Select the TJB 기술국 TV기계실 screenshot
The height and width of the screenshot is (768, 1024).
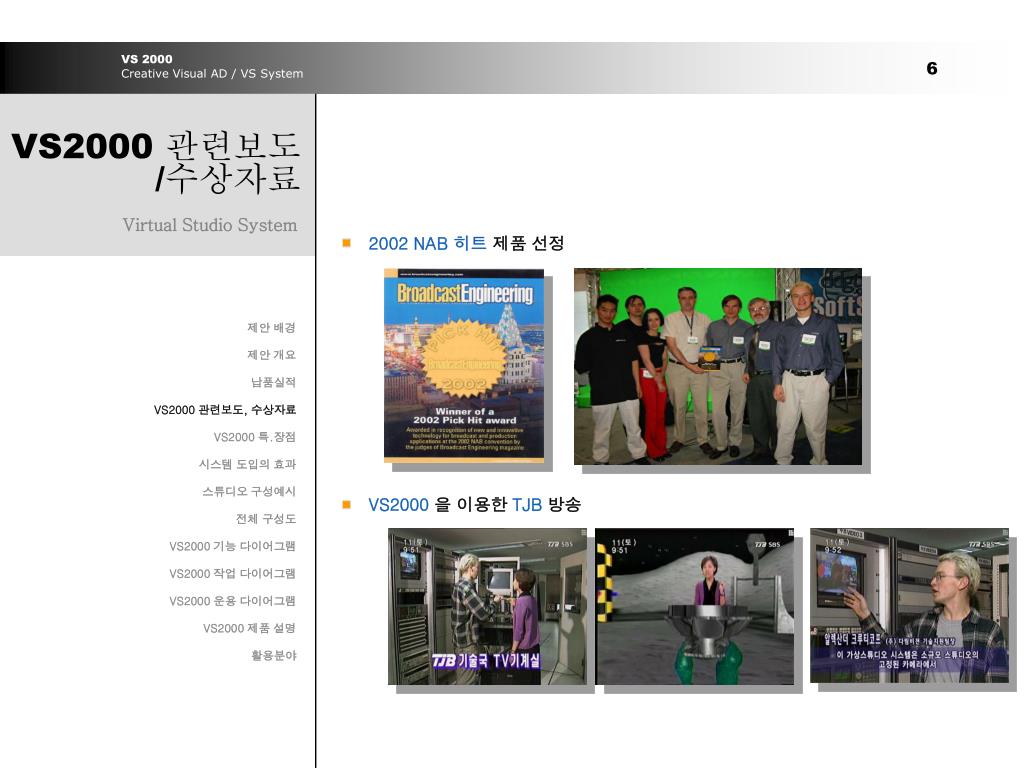[x=487, y=607]
